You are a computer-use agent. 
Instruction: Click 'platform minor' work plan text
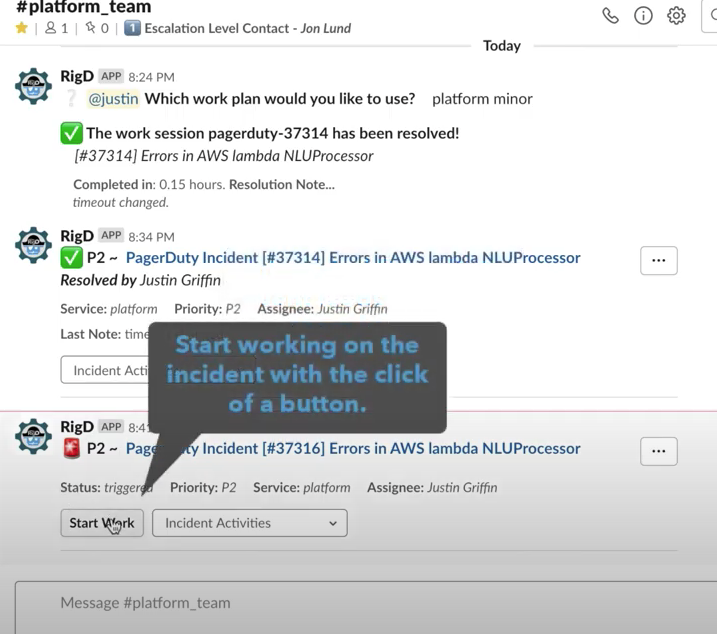(x=482, y=99)
